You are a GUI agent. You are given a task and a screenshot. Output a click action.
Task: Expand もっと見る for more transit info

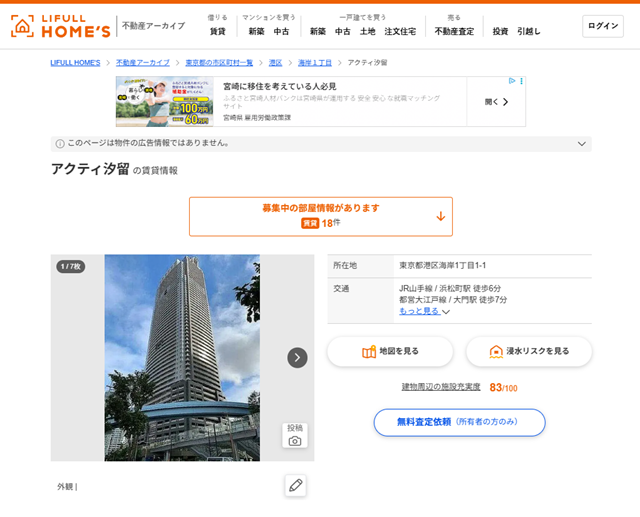[424, 311]
